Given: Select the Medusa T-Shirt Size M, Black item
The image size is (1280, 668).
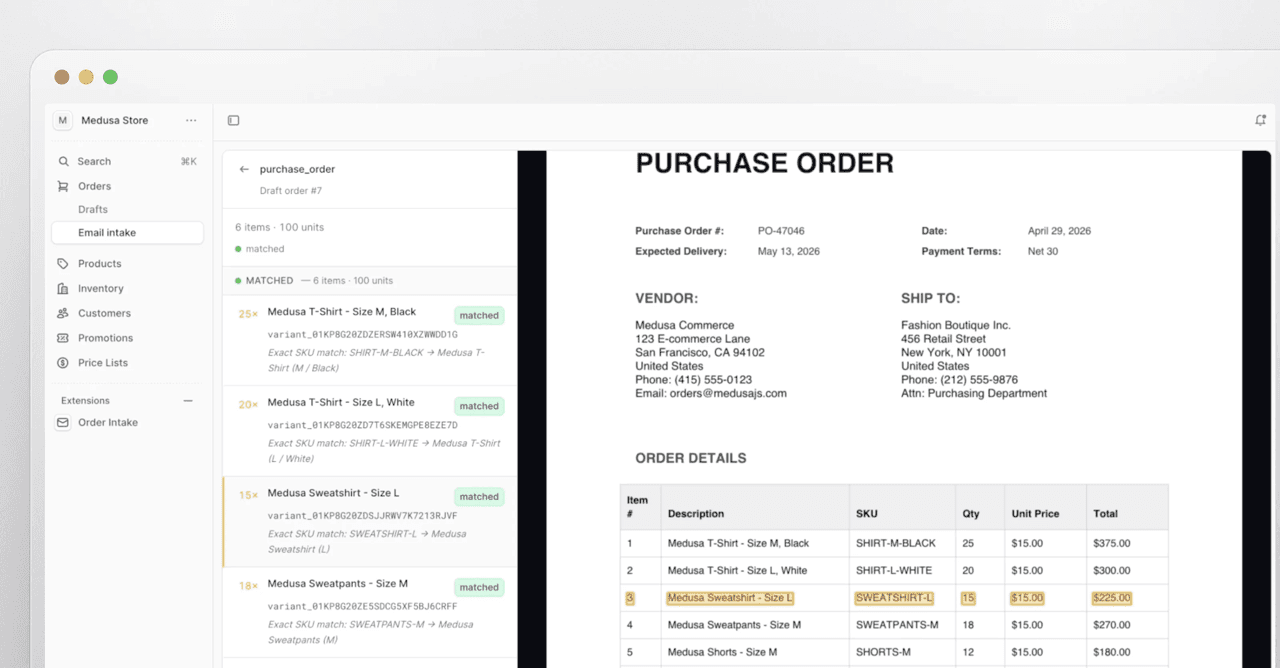Looking at the screenshot, I should point(370,340).
